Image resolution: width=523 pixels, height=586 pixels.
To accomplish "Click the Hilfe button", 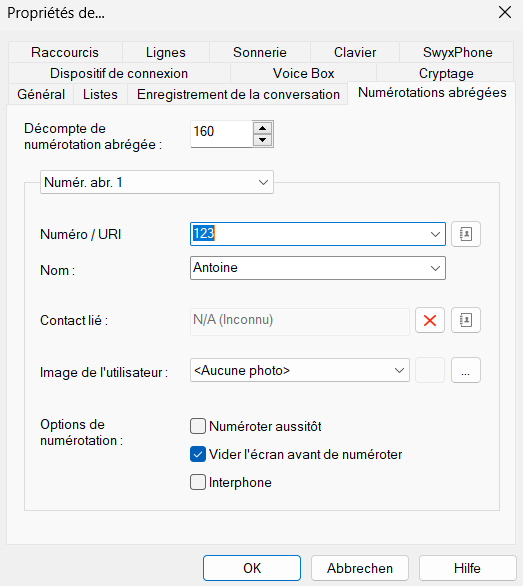I will coord(467,568).
